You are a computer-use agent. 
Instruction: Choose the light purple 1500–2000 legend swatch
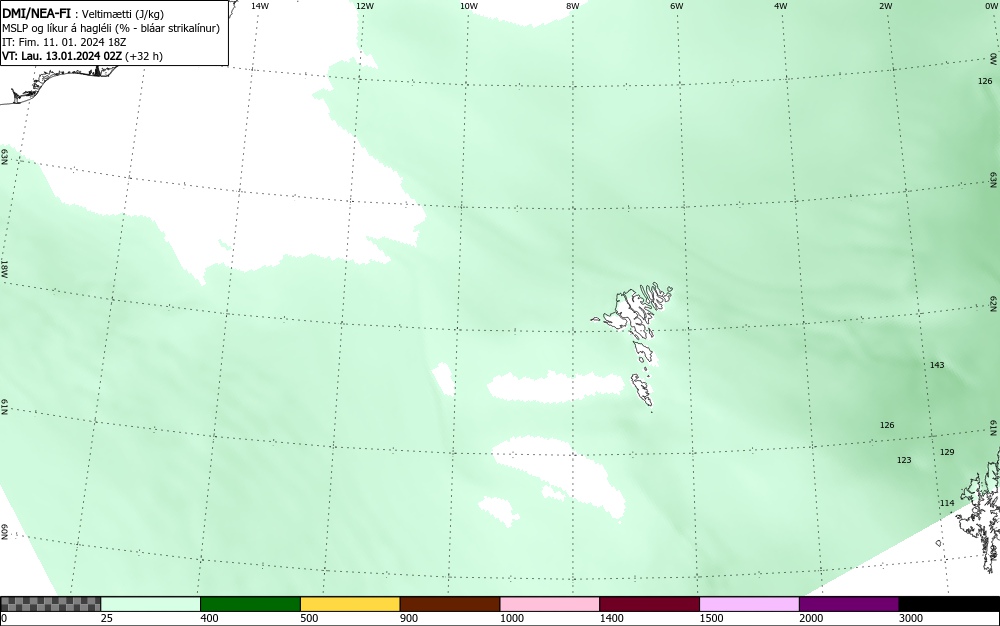(x=749, y=604)
